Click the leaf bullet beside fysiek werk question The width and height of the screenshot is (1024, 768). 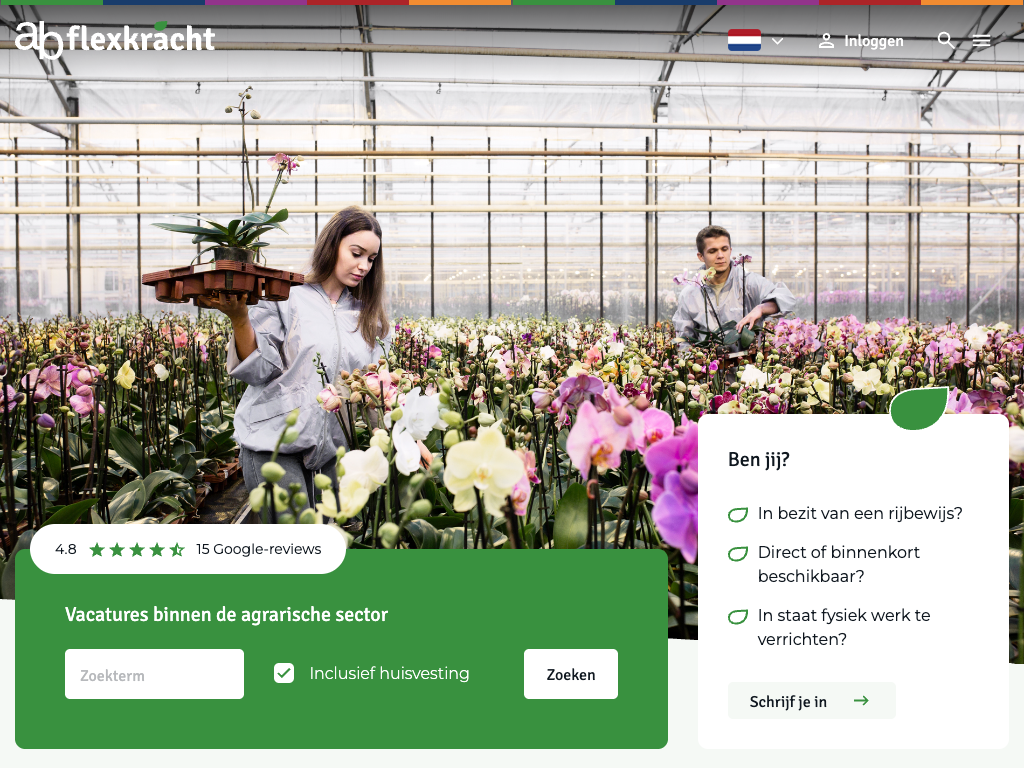[738, 616]
